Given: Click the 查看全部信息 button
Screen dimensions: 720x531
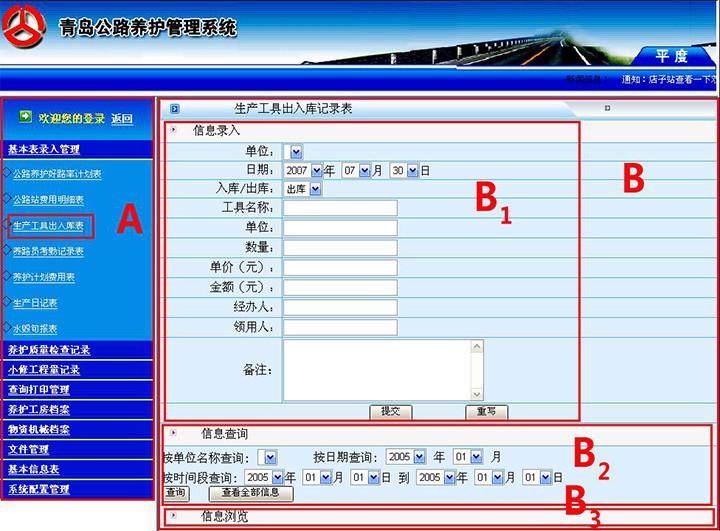Looking at the screenshot, I should (x=251, y=493).
